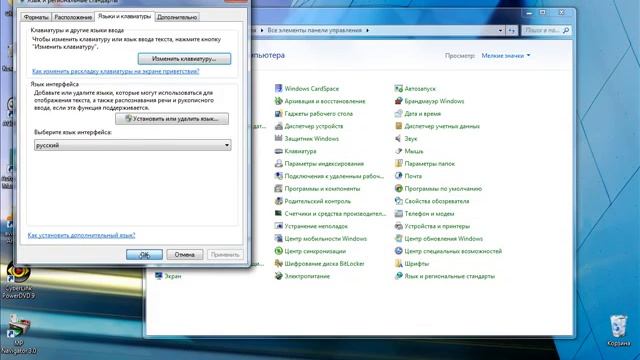Open Устранение неполадок icon

coord(279,226)
